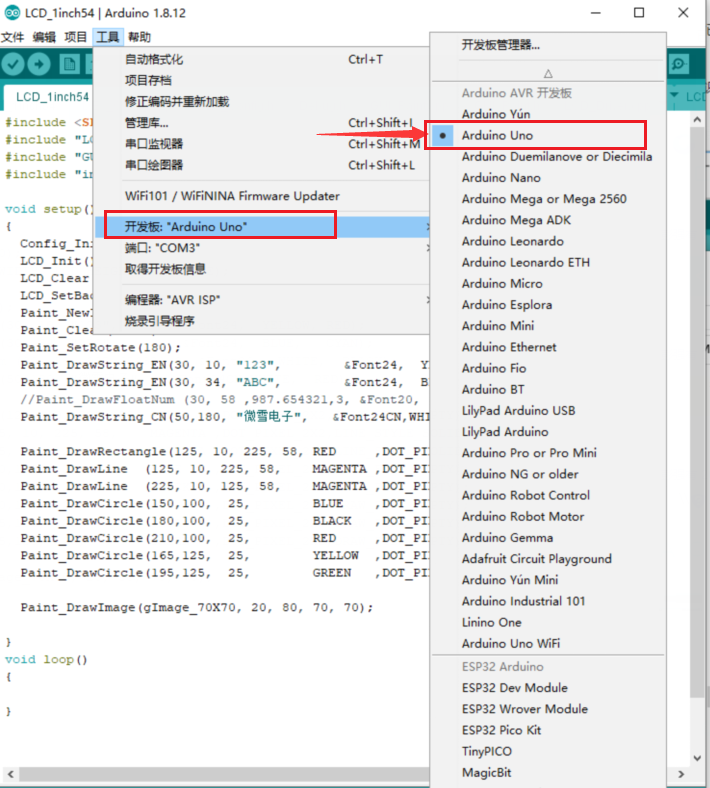Viewport: 710px width, 788px height.
Task: Click the editor vertical scrollbar up arrow
Action: 697,120
